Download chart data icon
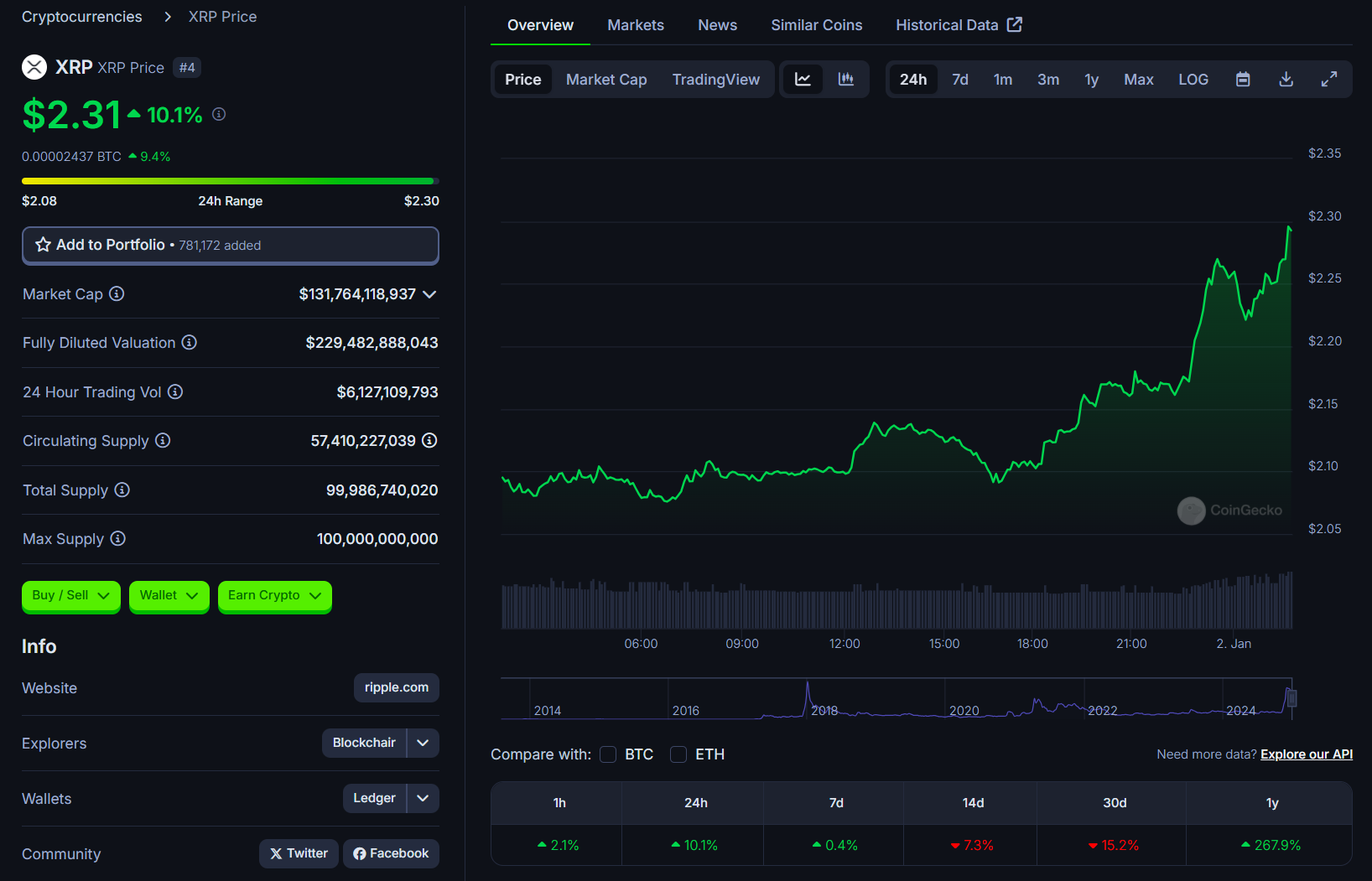The image size is (1372, 881). (1286, 79)
